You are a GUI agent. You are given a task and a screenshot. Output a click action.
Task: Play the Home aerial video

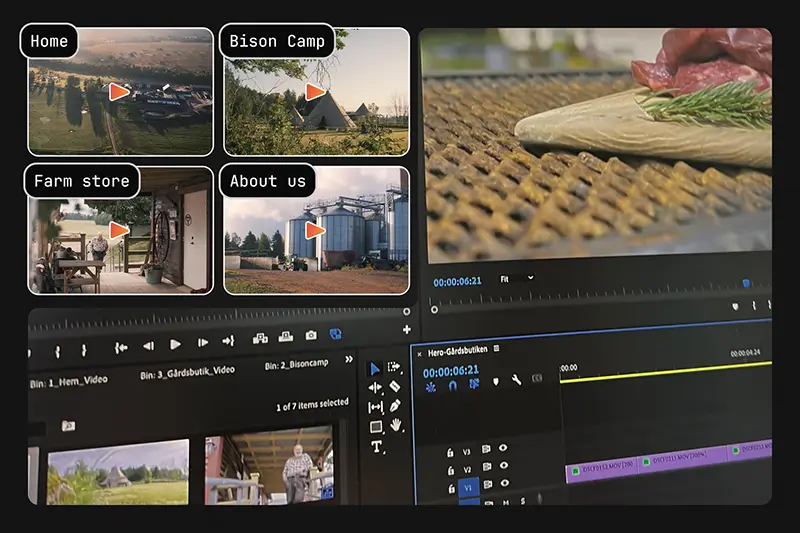[x=119, y=92]
